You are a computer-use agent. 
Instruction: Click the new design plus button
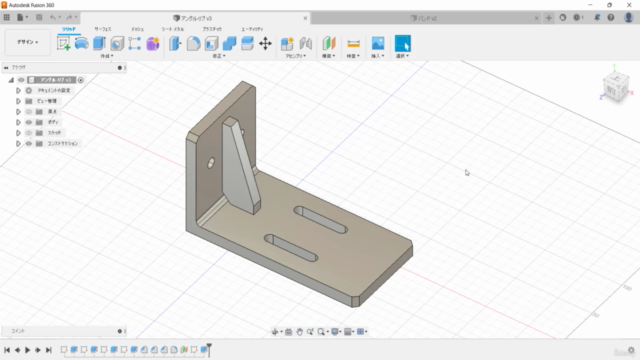(549, 18)
